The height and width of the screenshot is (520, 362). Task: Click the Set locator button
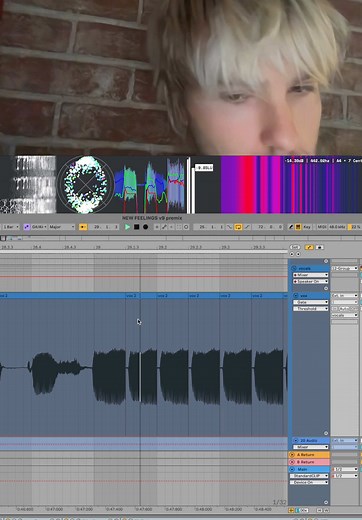click(x=295, y=247)
